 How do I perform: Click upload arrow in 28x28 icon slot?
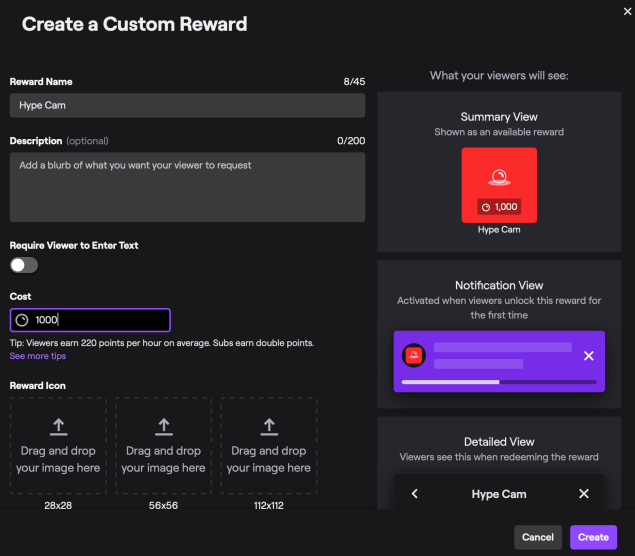point(59,427)
